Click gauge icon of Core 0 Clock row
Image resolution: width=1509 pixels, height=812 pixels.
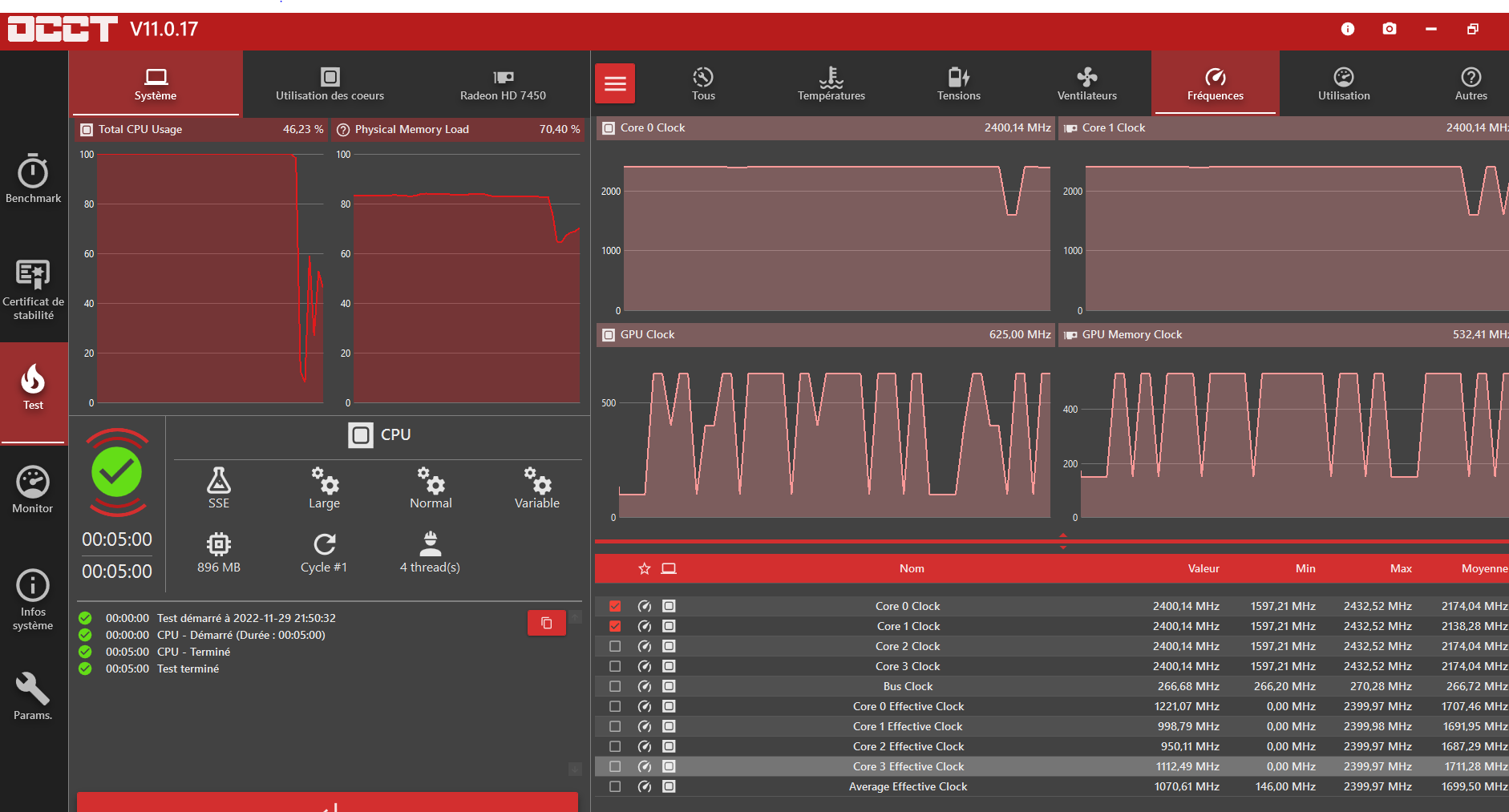[x=645, y=606]
